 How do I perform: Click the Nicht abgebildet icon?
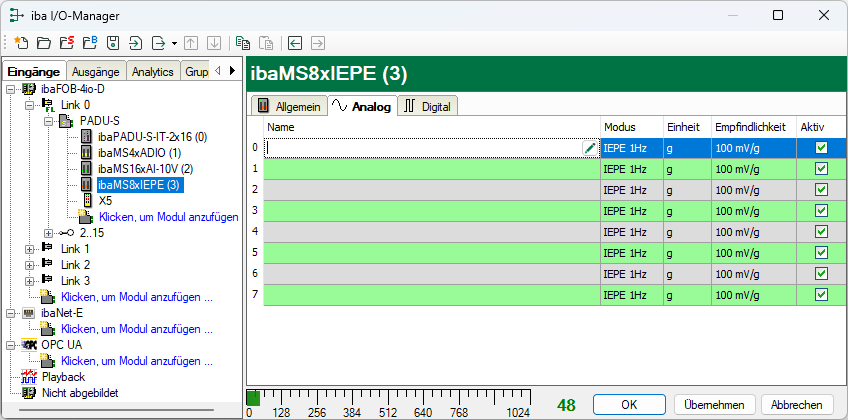point(29,393)
